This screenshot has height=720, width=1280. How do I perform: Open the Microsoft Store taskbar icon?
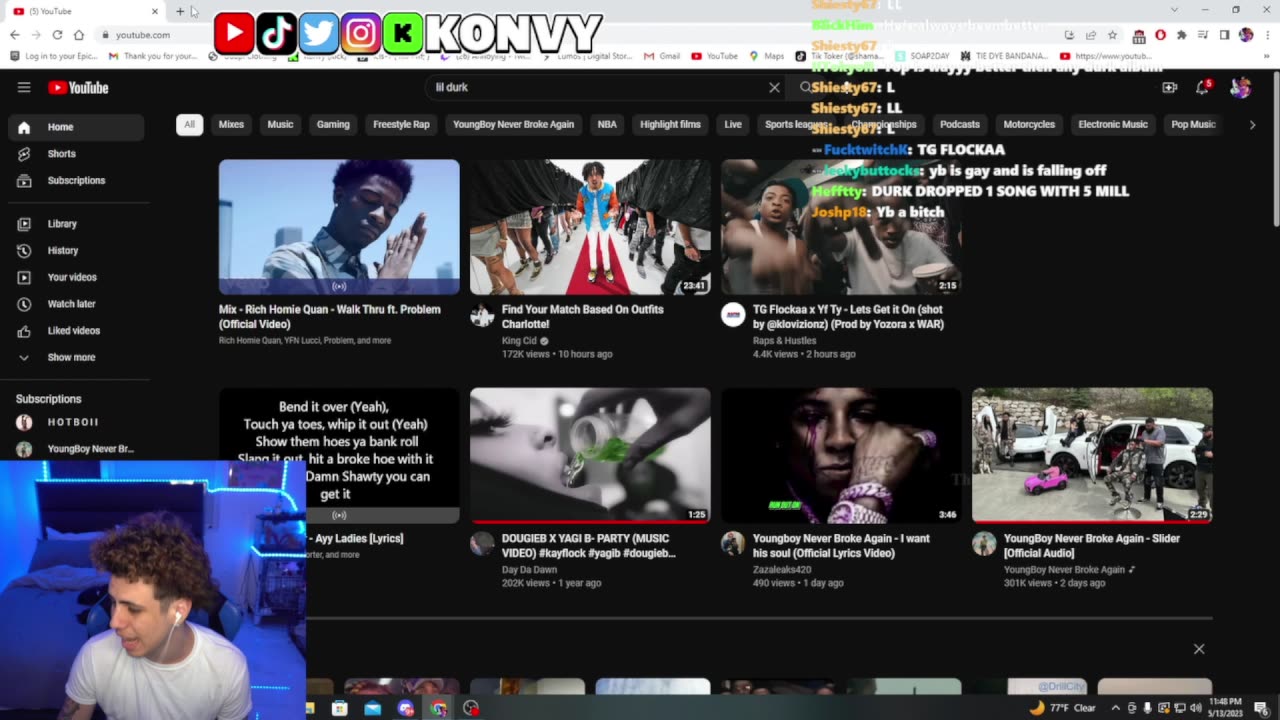point(340,708)
